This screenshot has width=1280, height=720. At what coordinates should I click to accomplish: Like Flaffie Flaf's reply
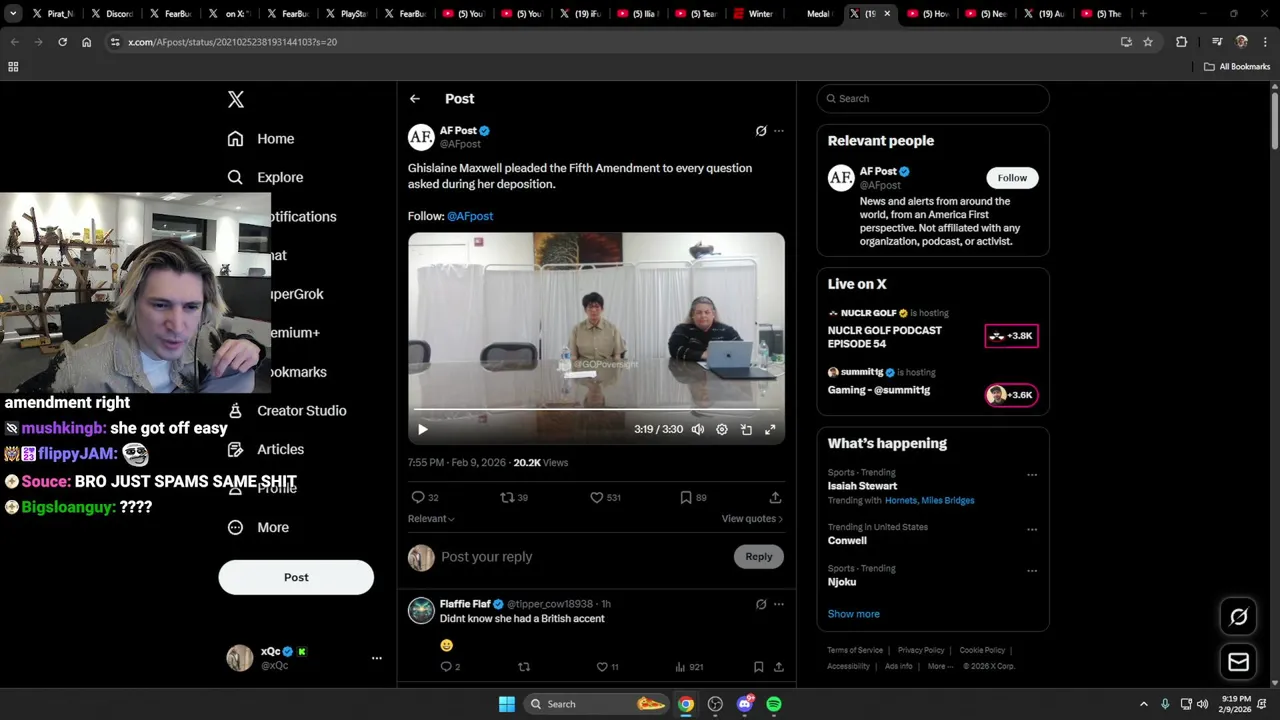coord(607,667)
